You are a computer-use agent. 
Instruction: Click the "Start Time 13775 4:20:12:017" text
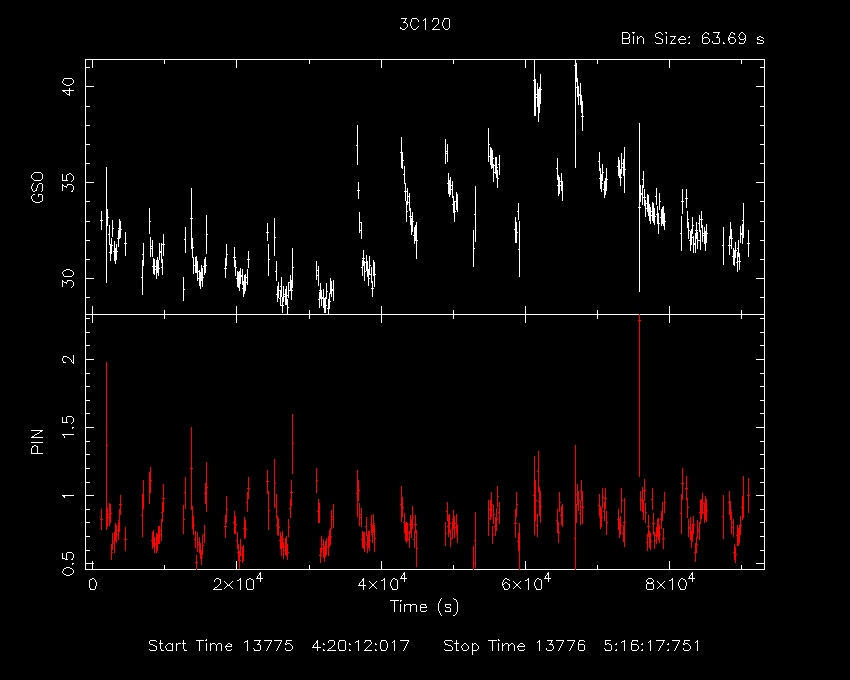click(x=279, y=646)
